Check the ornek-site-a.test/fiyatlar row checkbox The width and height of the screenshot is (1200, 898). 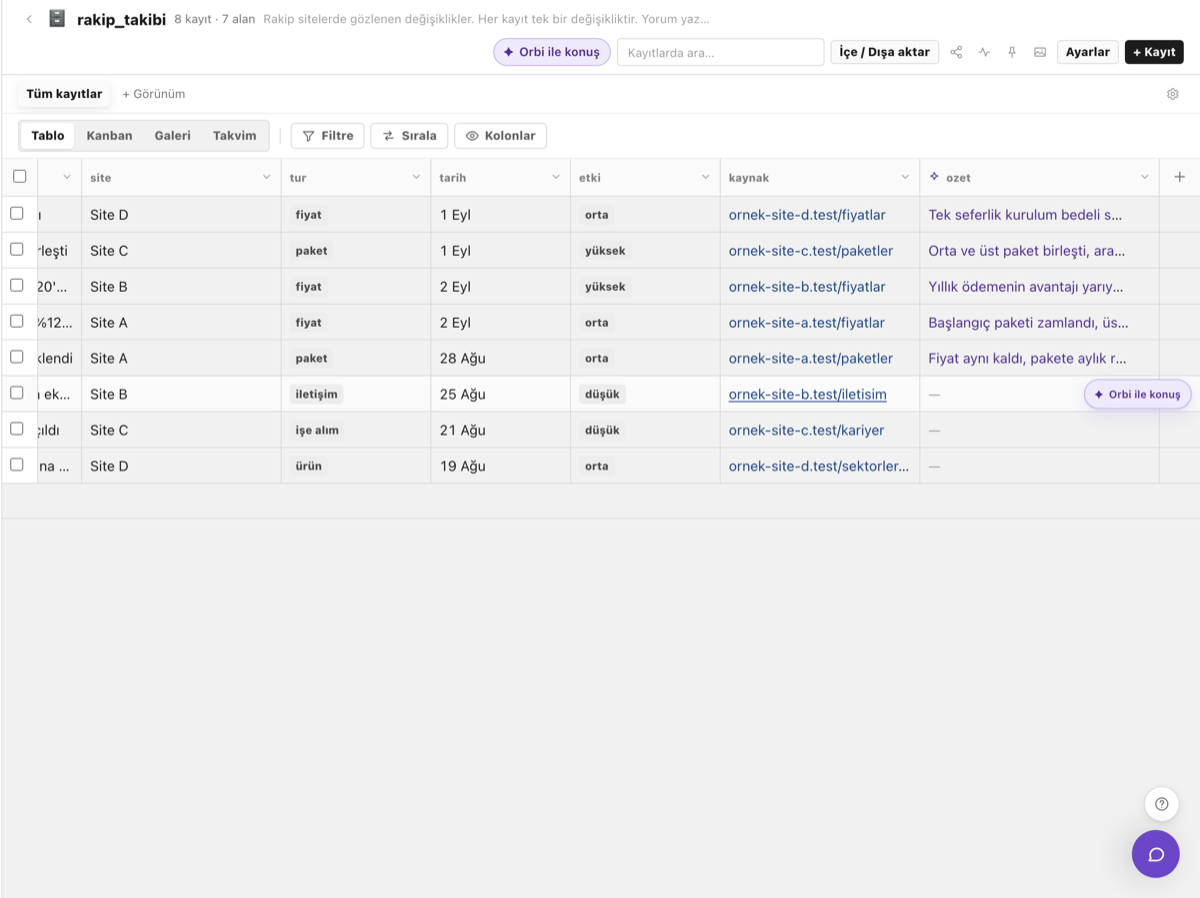click(x=17, y=322)
